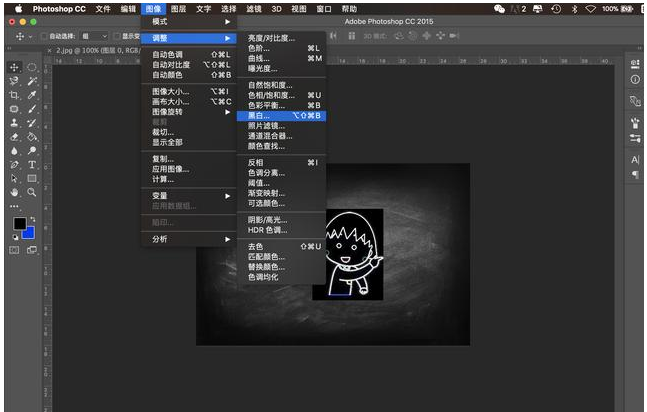Select the Zoom tool
This screenshot has width=647, height=412.
(32, 192)
